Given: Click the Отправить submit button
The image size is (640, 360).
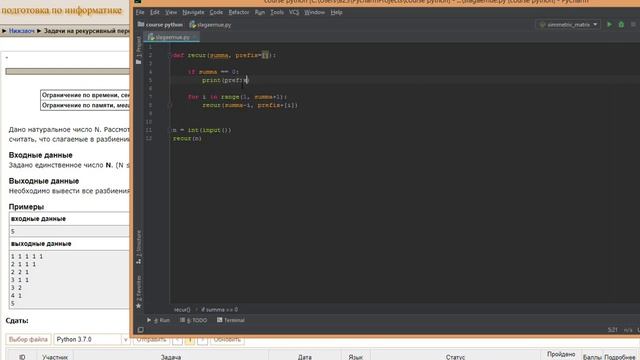Looking at the screenshot, I should coord(151,339).
